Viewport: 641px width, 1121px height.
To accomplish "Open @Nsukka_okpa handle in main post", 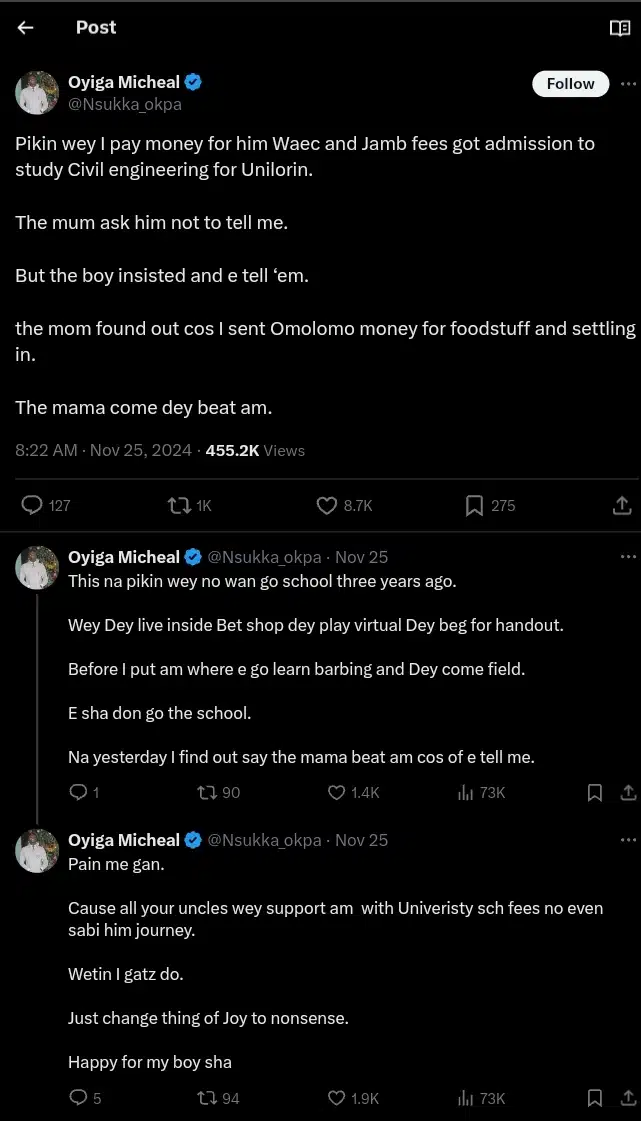I will click(125, 104).
